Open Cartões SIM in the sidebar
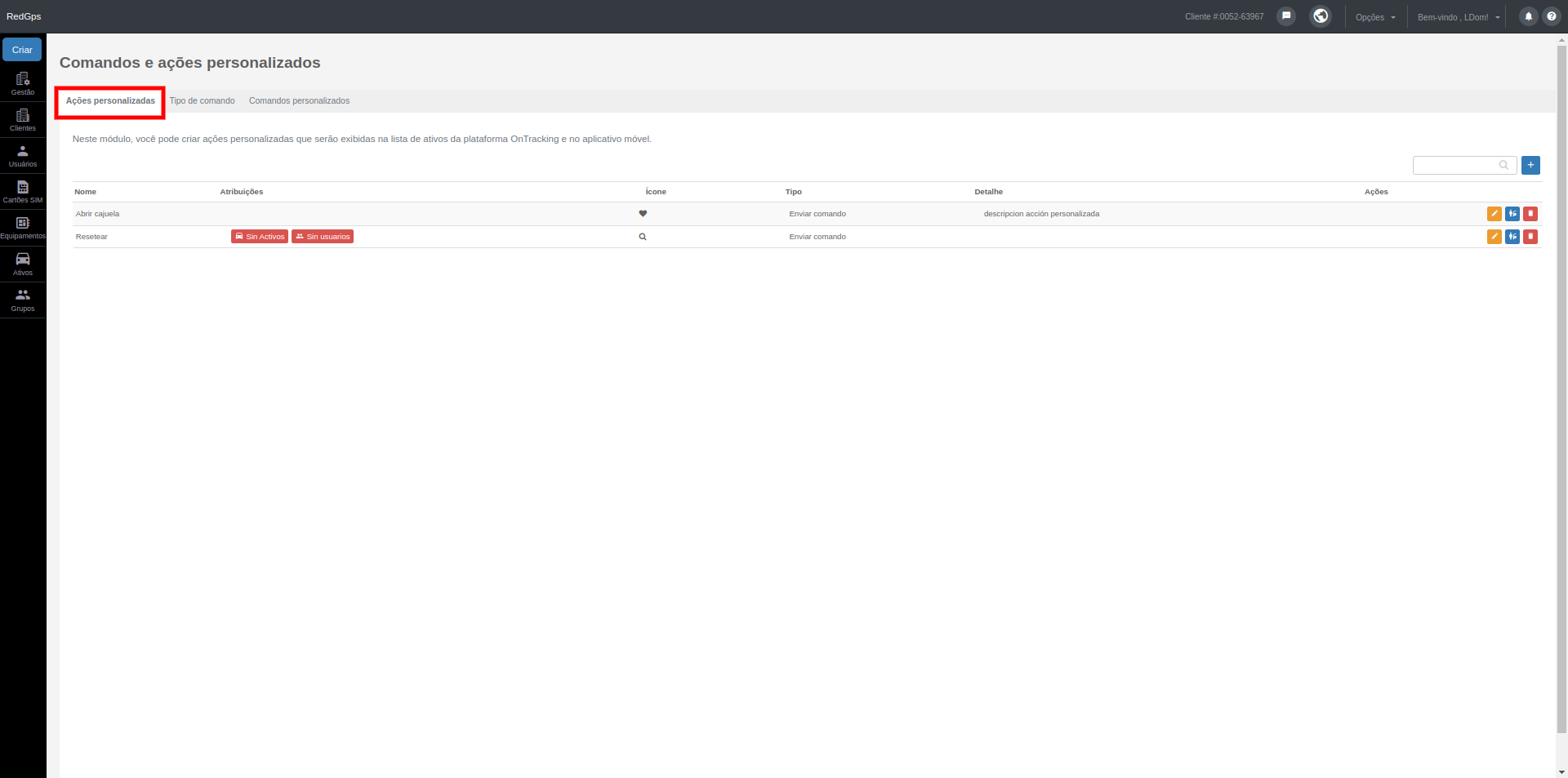 click(23, 192)
